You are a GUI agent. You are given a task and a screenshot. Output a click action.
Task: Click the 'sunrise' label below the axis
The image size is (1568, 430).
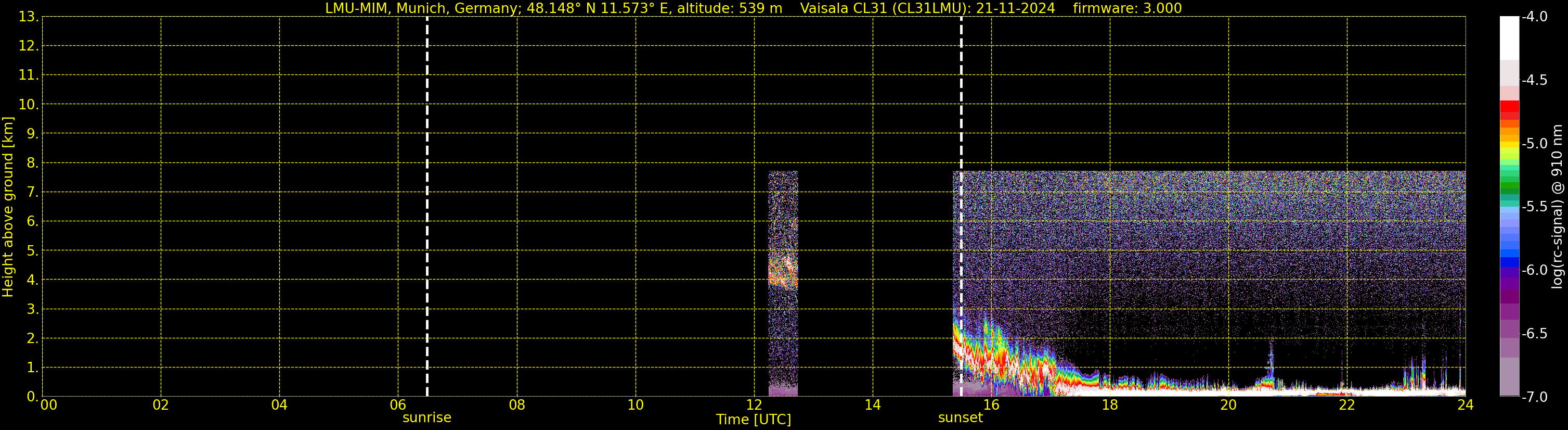[426, 418]
